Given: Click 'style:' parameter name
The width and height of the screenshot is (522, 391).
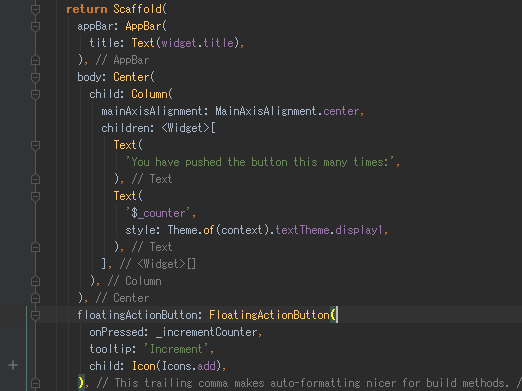Looking at the screenshot, I should click(x=143, y=230).
